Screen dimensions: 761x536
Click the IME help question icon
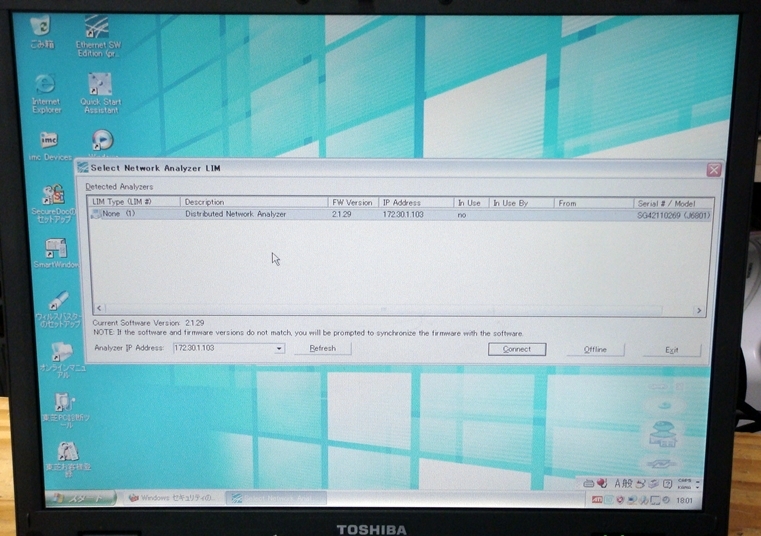click(668, 484)
